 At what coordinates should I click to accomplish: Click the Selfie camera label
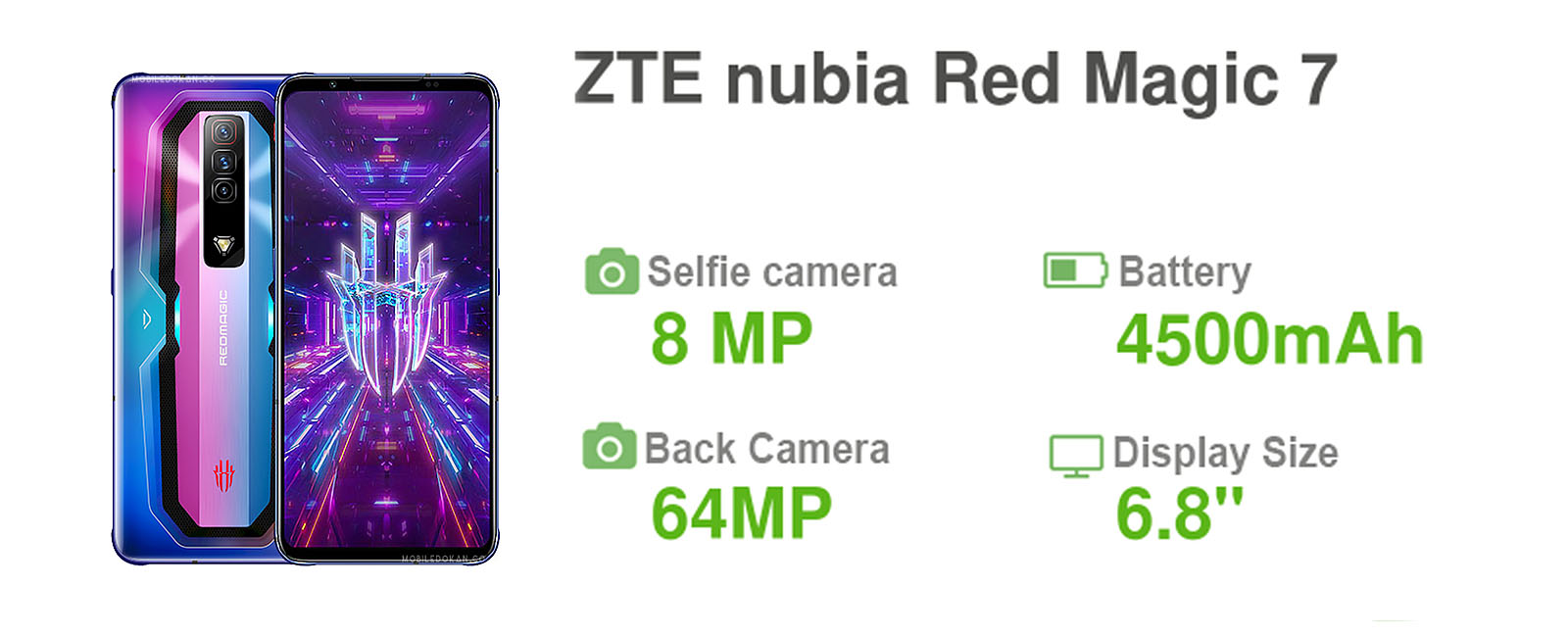coord(772,271)
